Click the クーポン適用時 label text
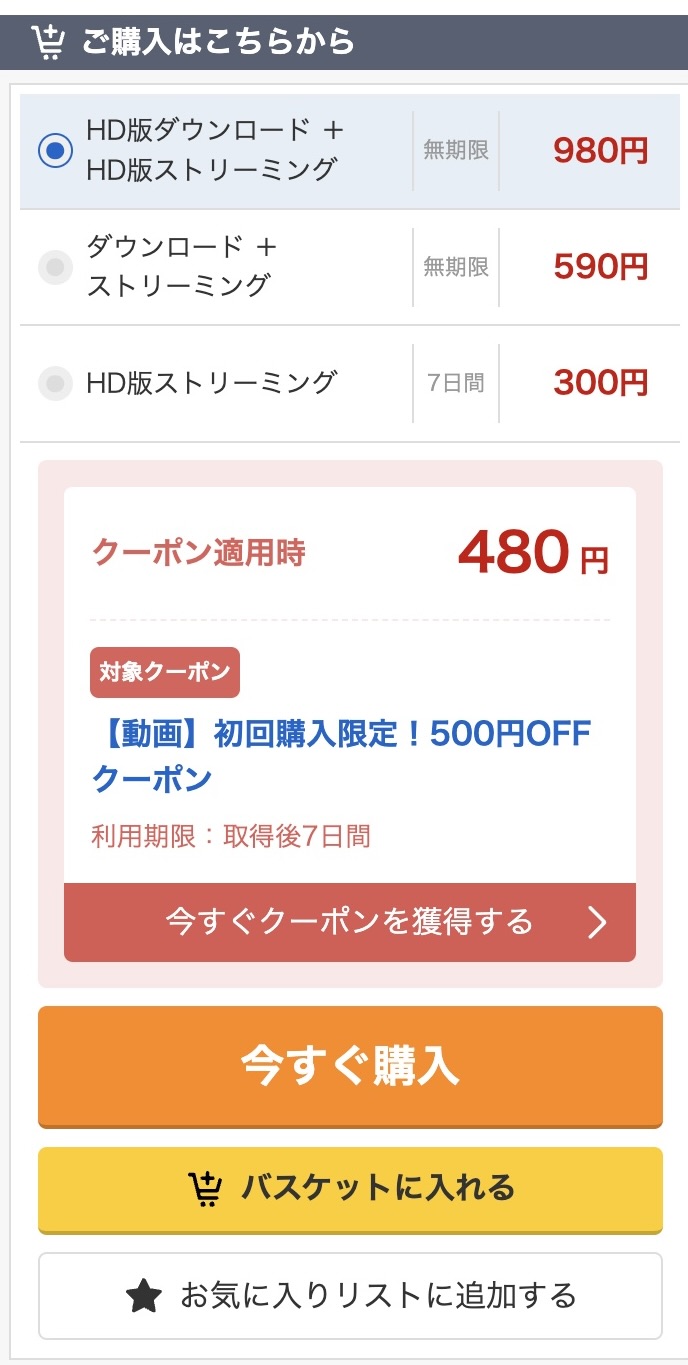Viewport: 688px width, 1365px height. point(199,553)
